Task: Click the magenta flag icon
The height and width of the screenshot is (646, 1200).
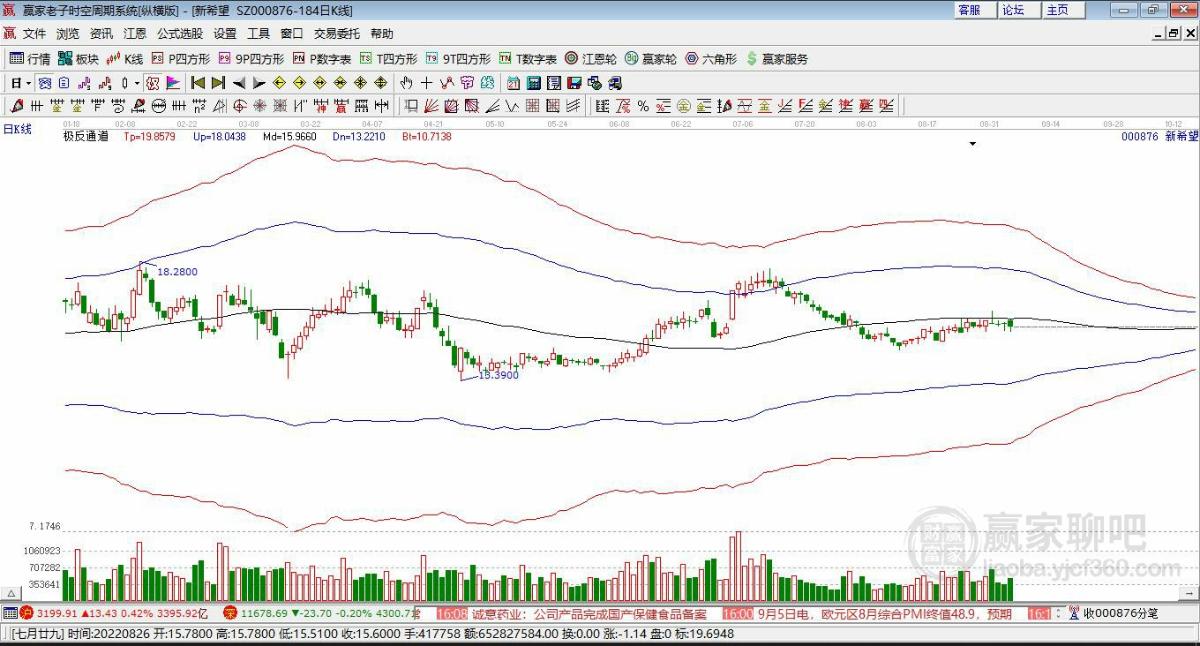Action: [x=172, y=82]
